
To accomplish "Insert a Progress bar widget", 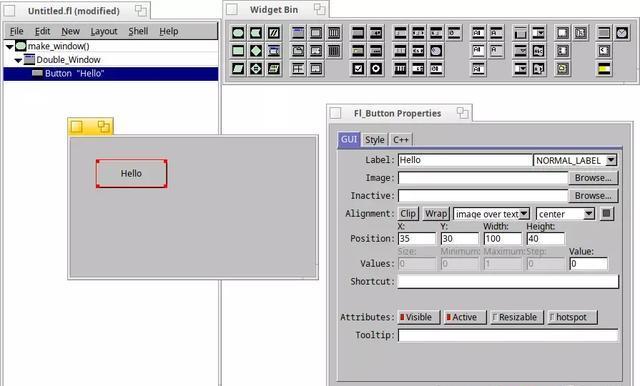I will tap(604, 69).
